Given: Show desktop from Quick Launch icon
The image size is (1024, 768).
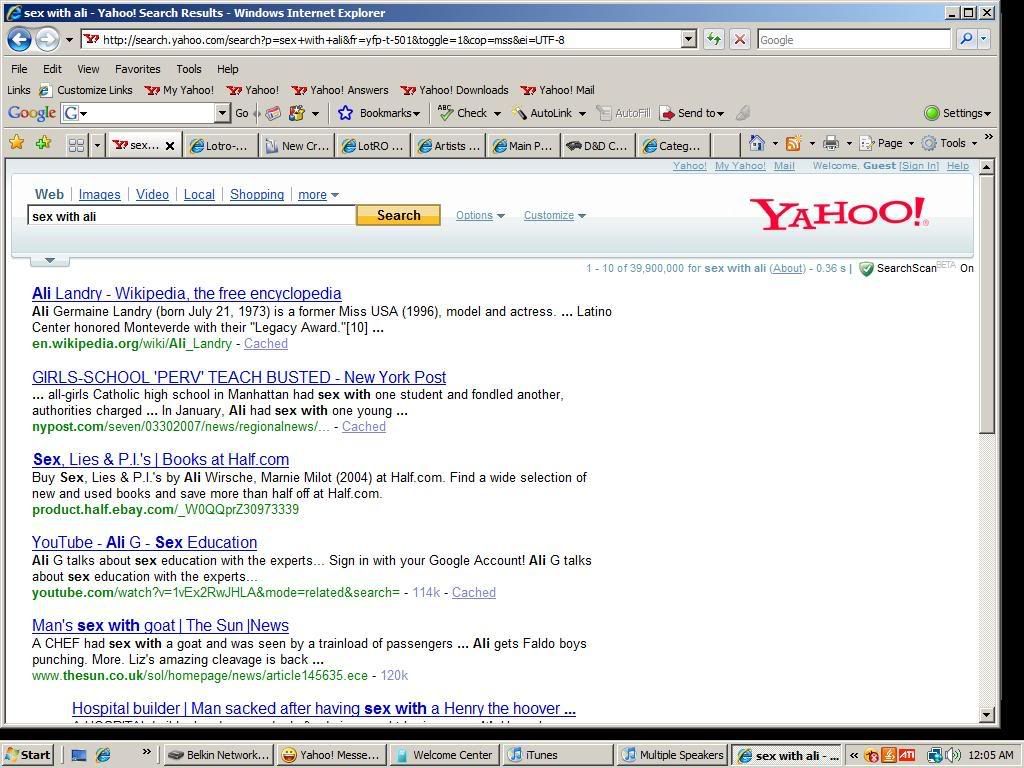Looking at the screenshot, I should tap(79, 755).
